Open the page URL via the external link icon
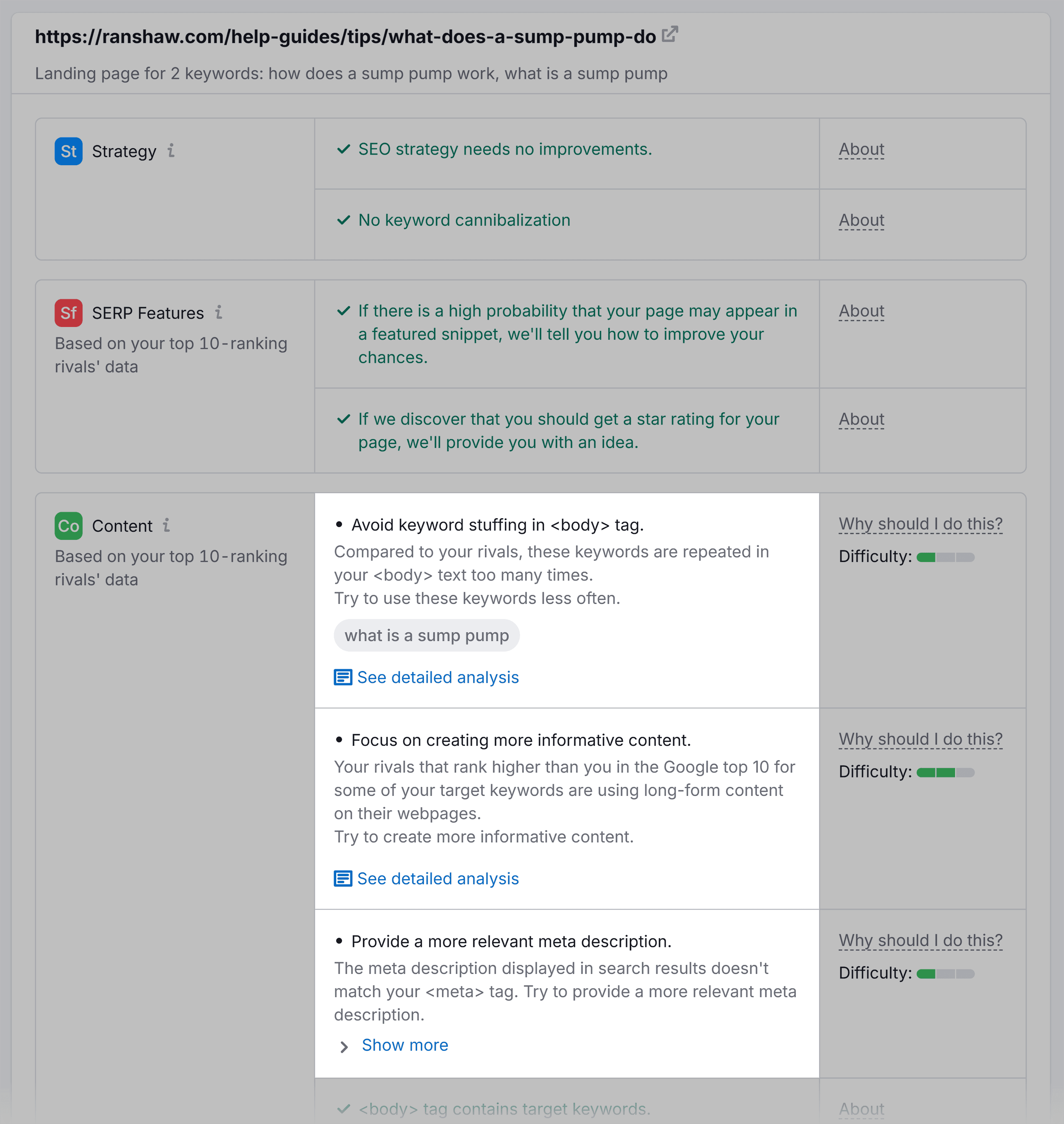1064x1124 pixels. coord(670,35)
